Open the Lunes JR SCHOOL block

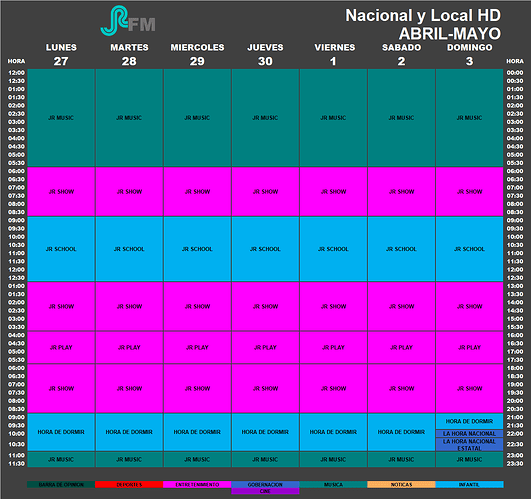click(61, 249)
